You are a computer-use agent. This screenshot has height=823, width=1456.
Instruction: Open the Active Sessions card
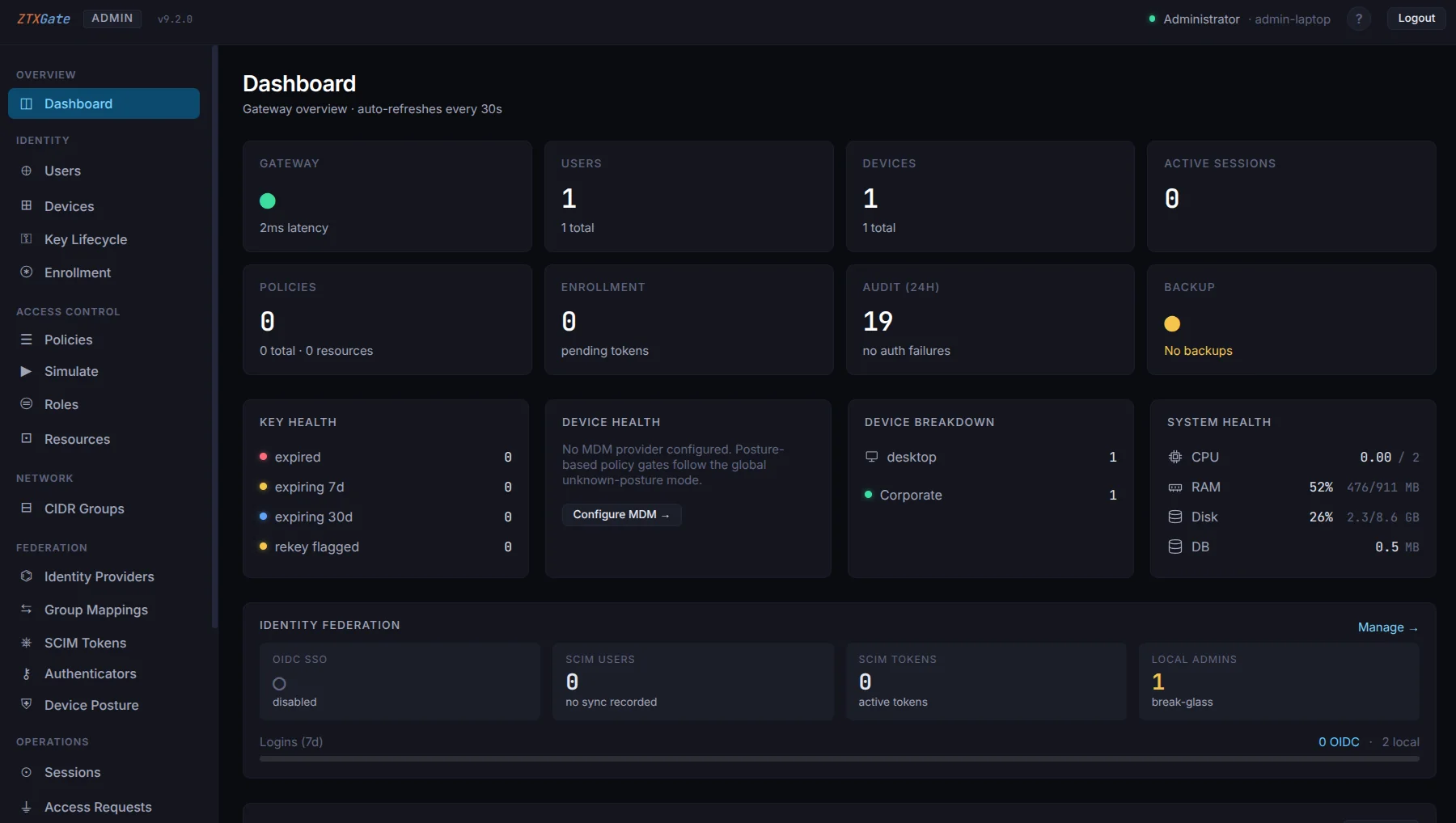click(x=1291, y=196)
